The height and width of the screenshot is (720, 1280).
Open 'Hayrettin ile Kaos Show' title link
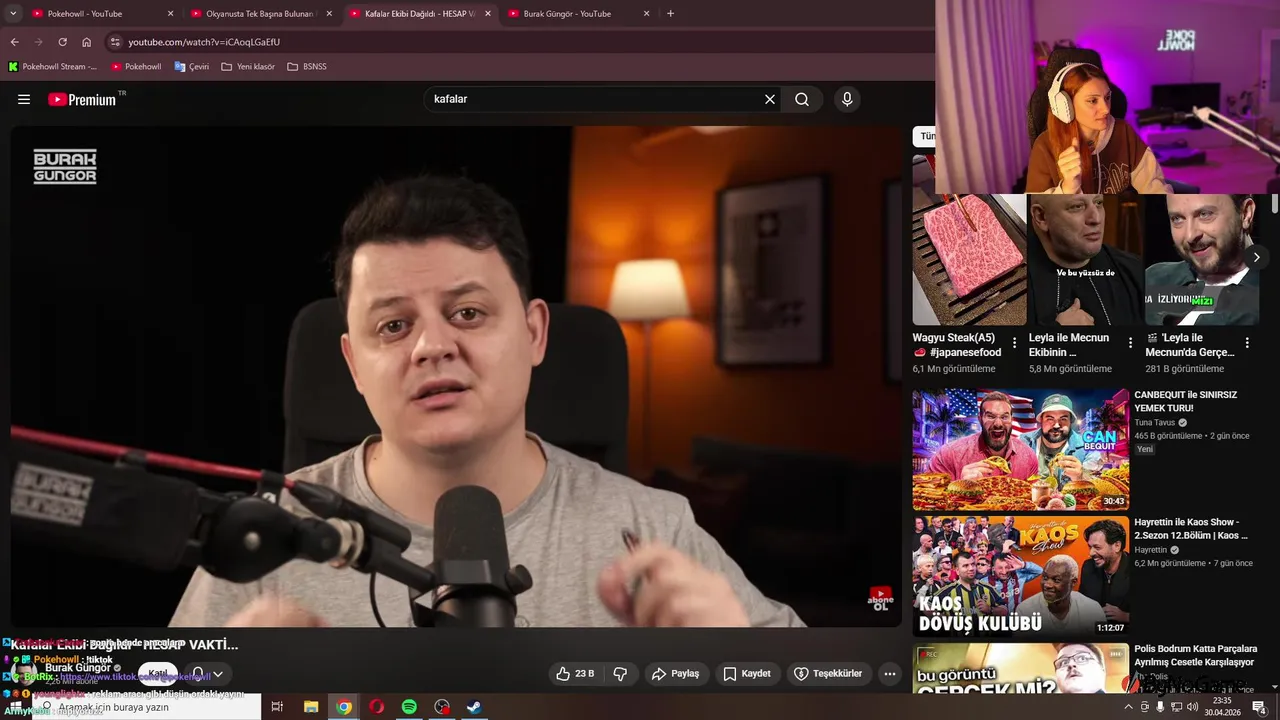pos(1191,529)
